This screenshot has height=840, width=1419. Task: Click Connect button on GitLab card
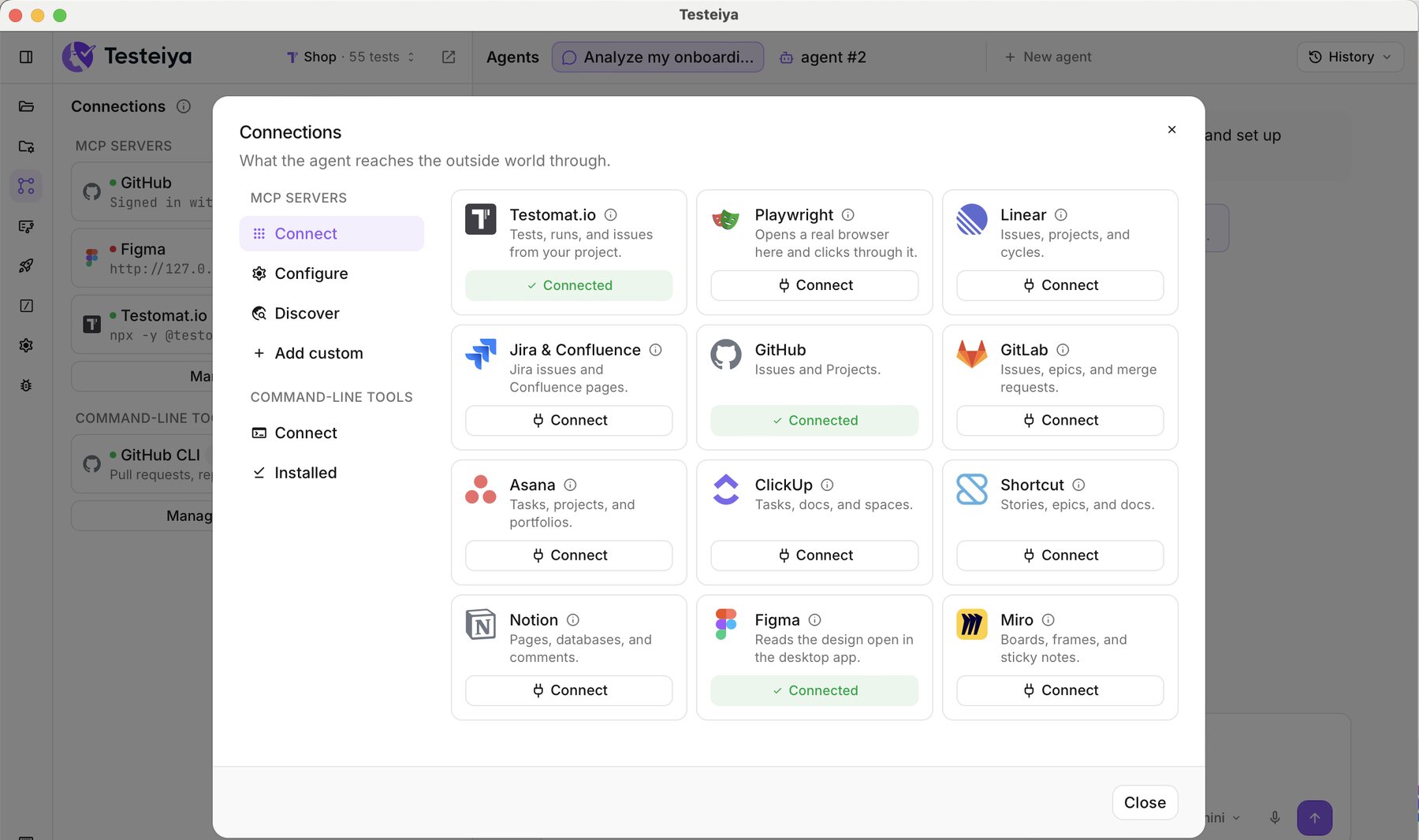(x=1060, y=420)
